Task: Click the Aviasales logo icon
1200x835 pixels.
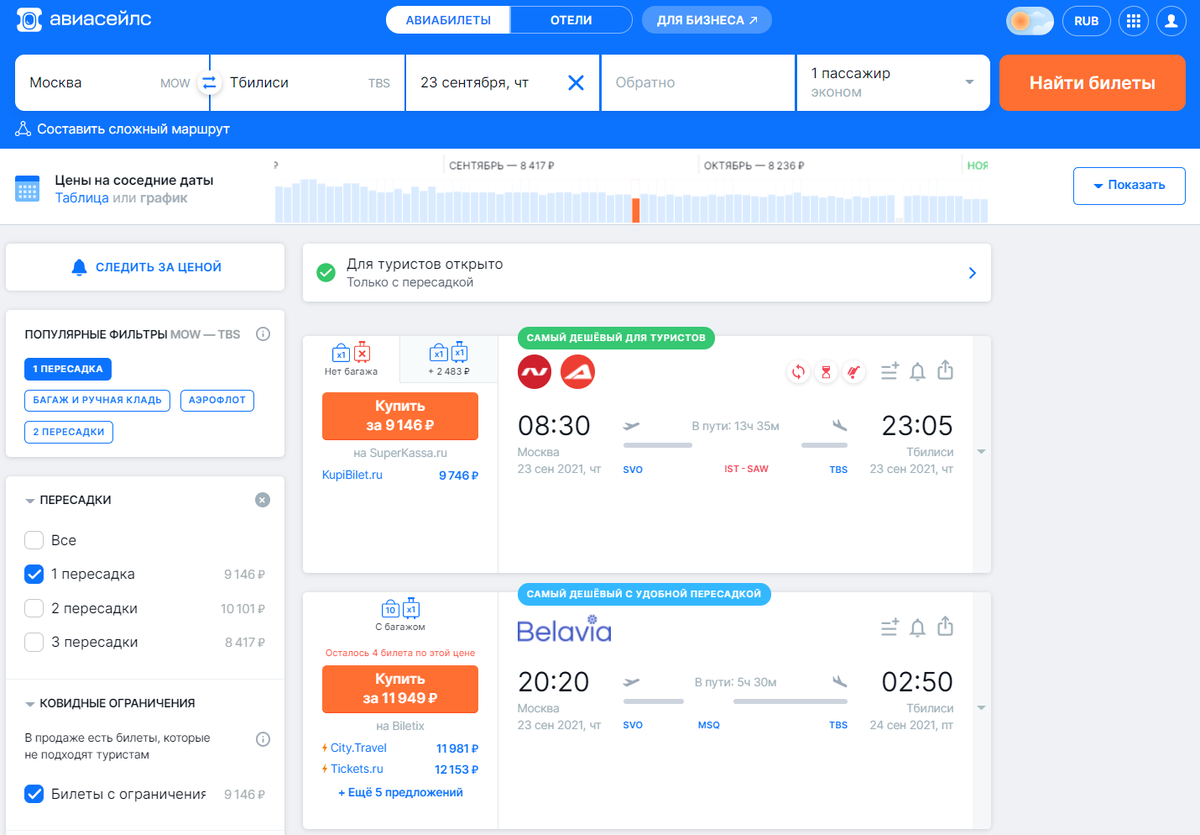Action: 31,20
